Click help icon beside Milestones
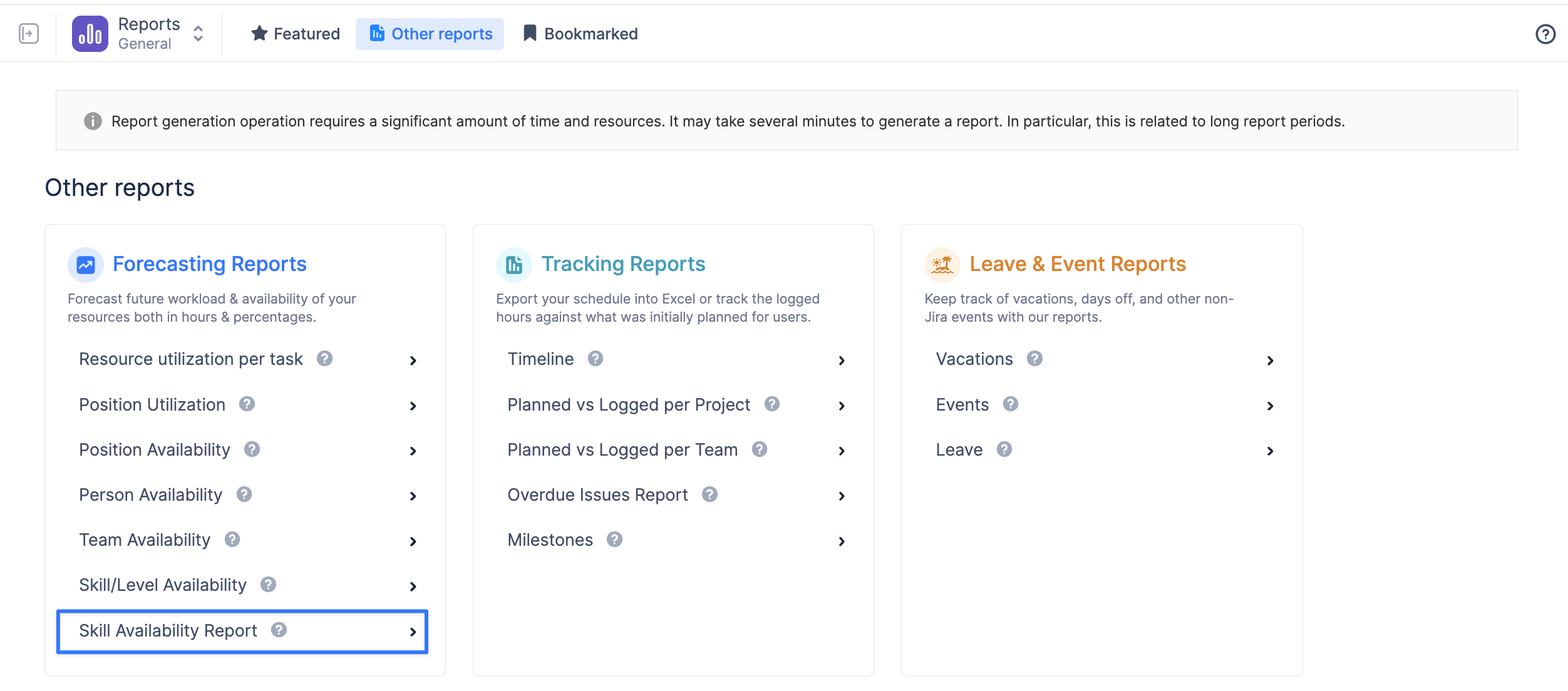The height and width of the screenshot is (691, 1568). [614, 540]
